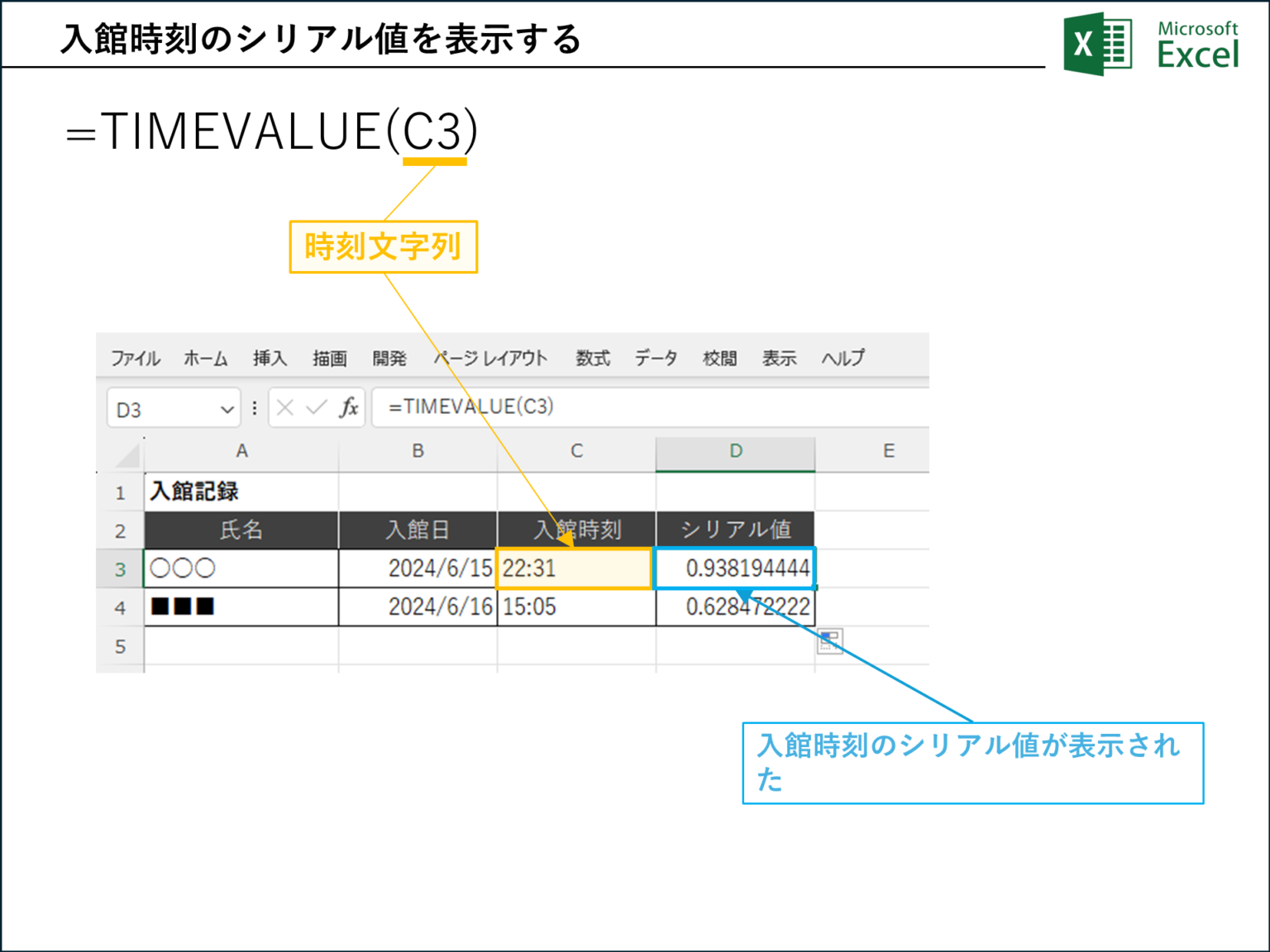This screenshot has height=952, width=1270.
Task: Open the 数式 tab
Action: (593, 358)
